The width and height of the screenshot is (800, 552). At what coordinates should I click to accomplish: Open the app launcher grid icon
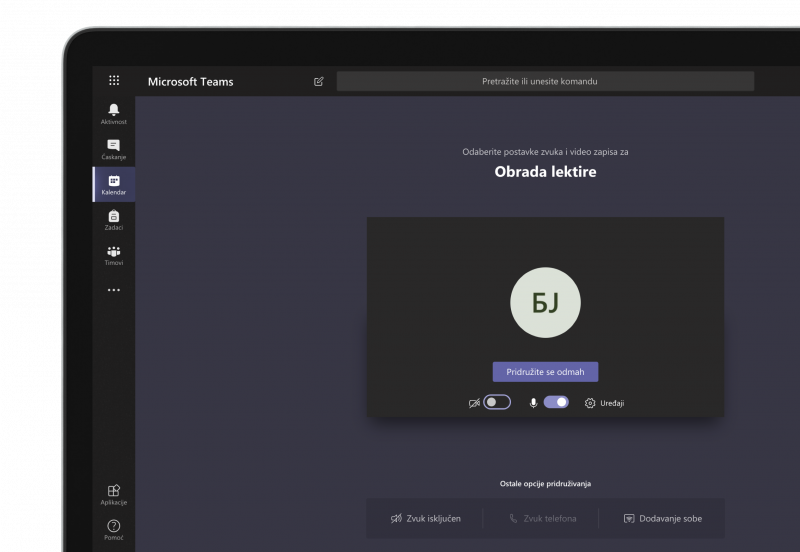pos(114,81)
